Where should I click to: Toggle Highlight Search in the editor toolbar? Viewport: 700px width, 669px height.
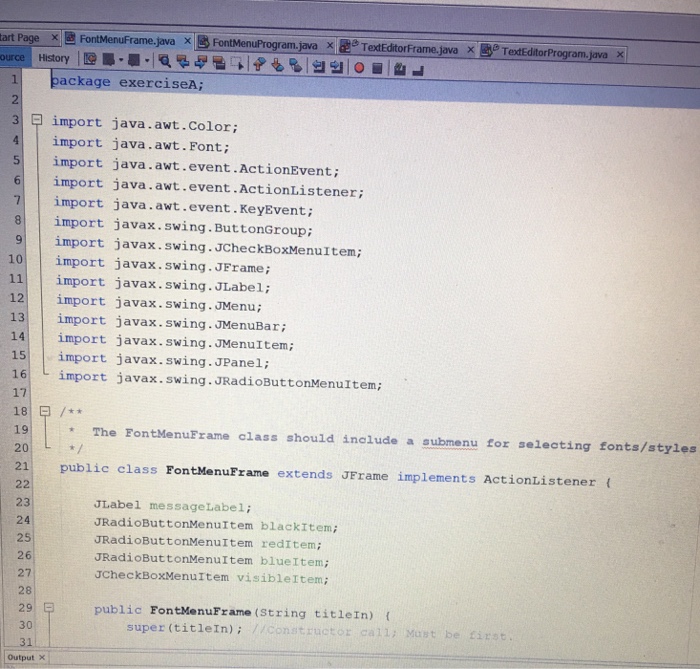pyautogui.click(x=219, y=63)
